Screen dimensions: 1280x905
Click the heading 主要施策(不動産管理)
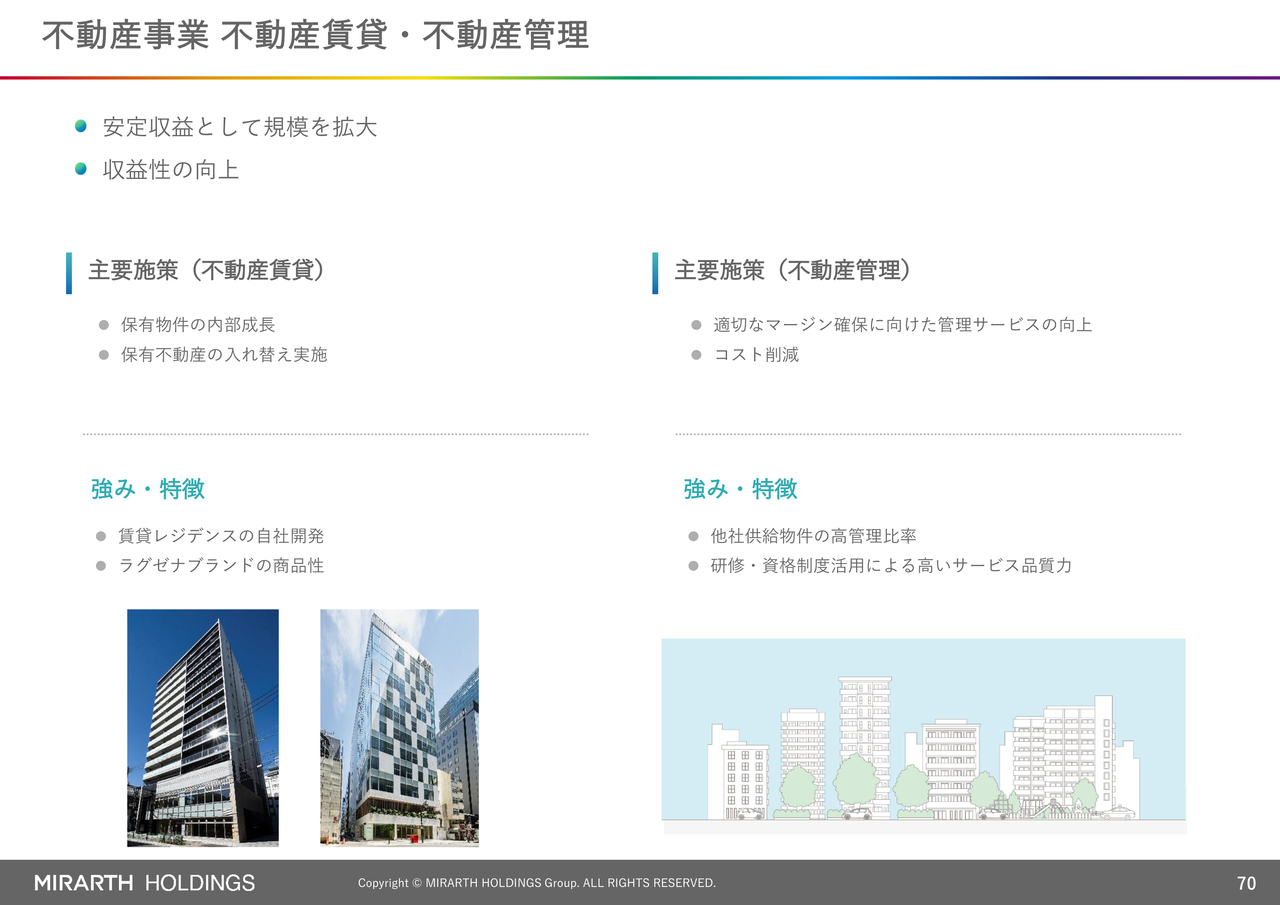coord(793,270)
